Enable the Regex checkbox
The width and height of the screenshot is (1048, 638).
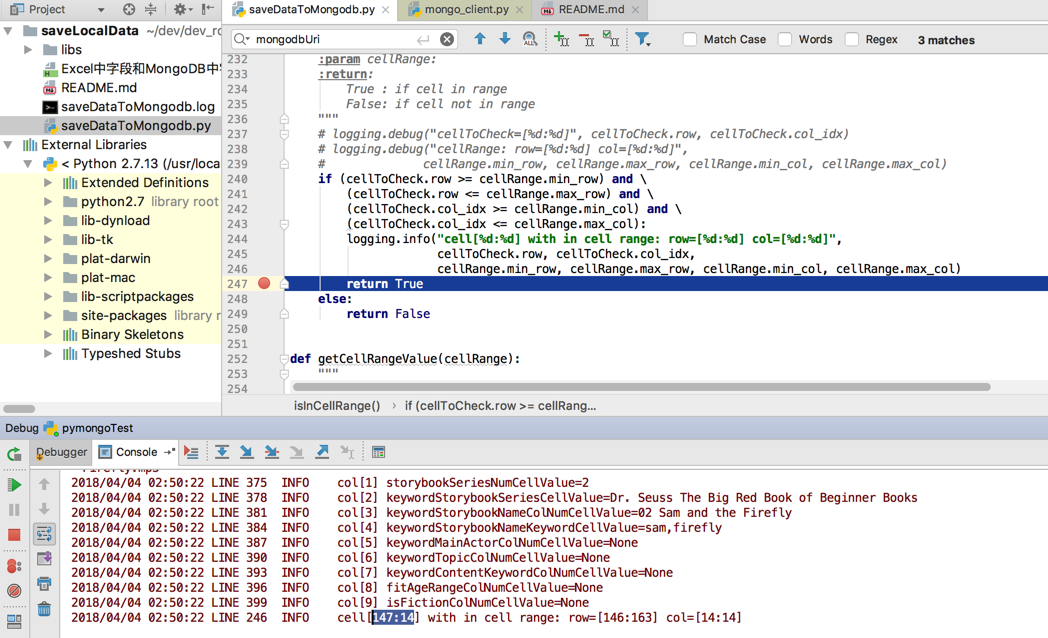(852, 39)
